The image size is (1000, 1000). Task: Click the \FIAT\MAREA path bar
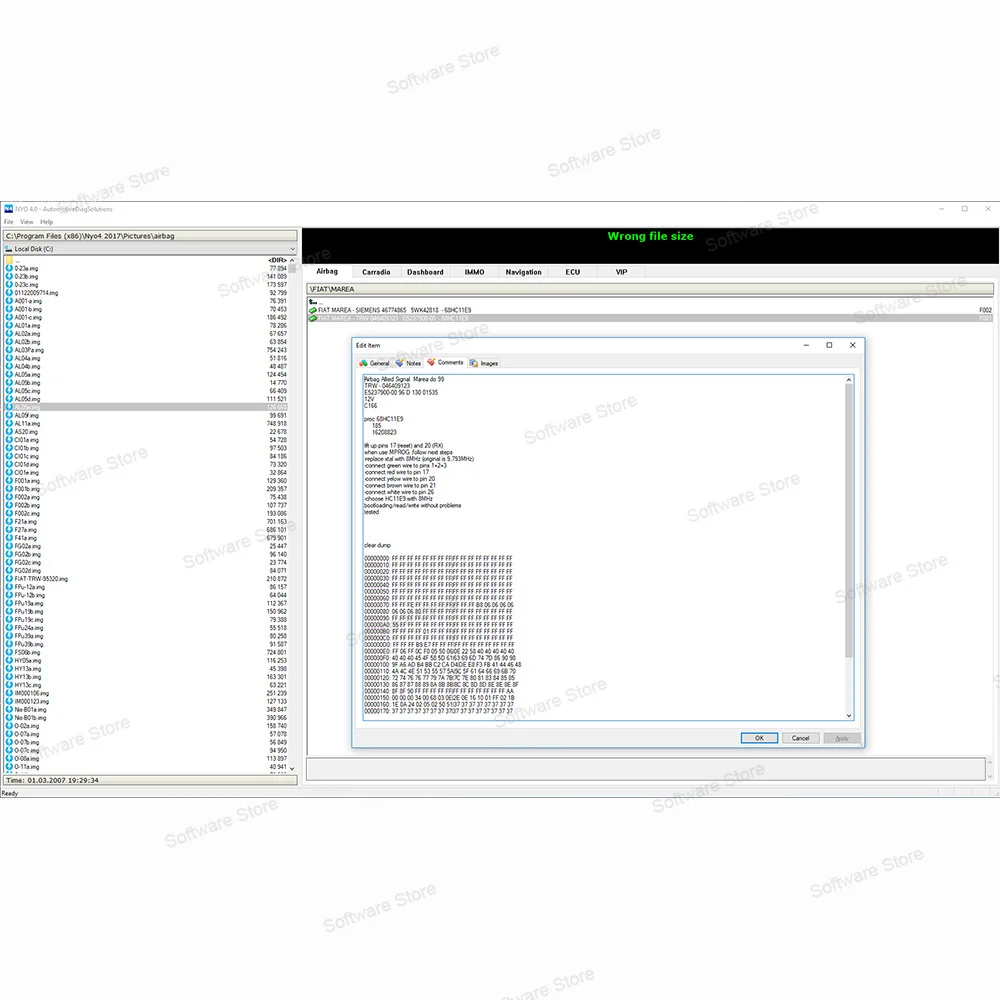(650, 289)
